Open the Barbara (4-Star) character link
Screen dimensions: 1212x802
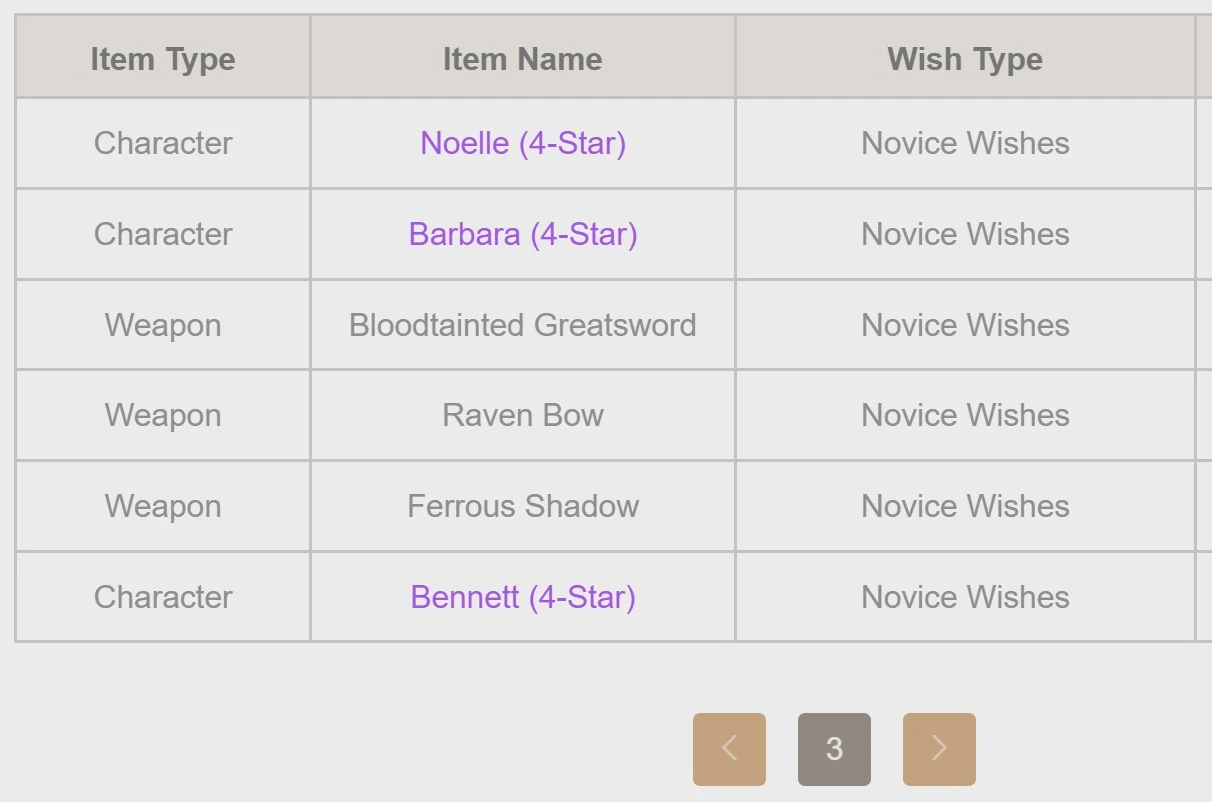click(522, 234)
